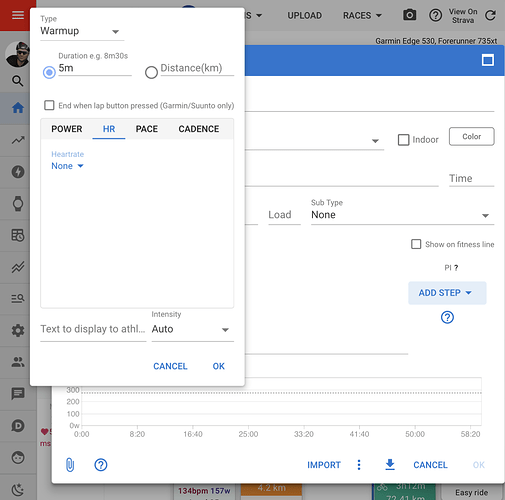Screen dimensions: 505x500
Task: Click the download workout icon
Action: (x=390, y=464)
